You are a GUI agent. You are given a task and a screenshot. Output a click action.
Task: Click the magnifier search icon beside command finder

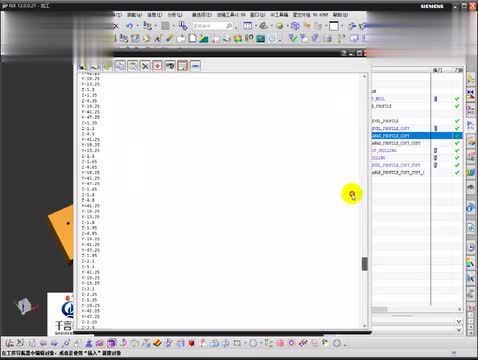point(229,26)
